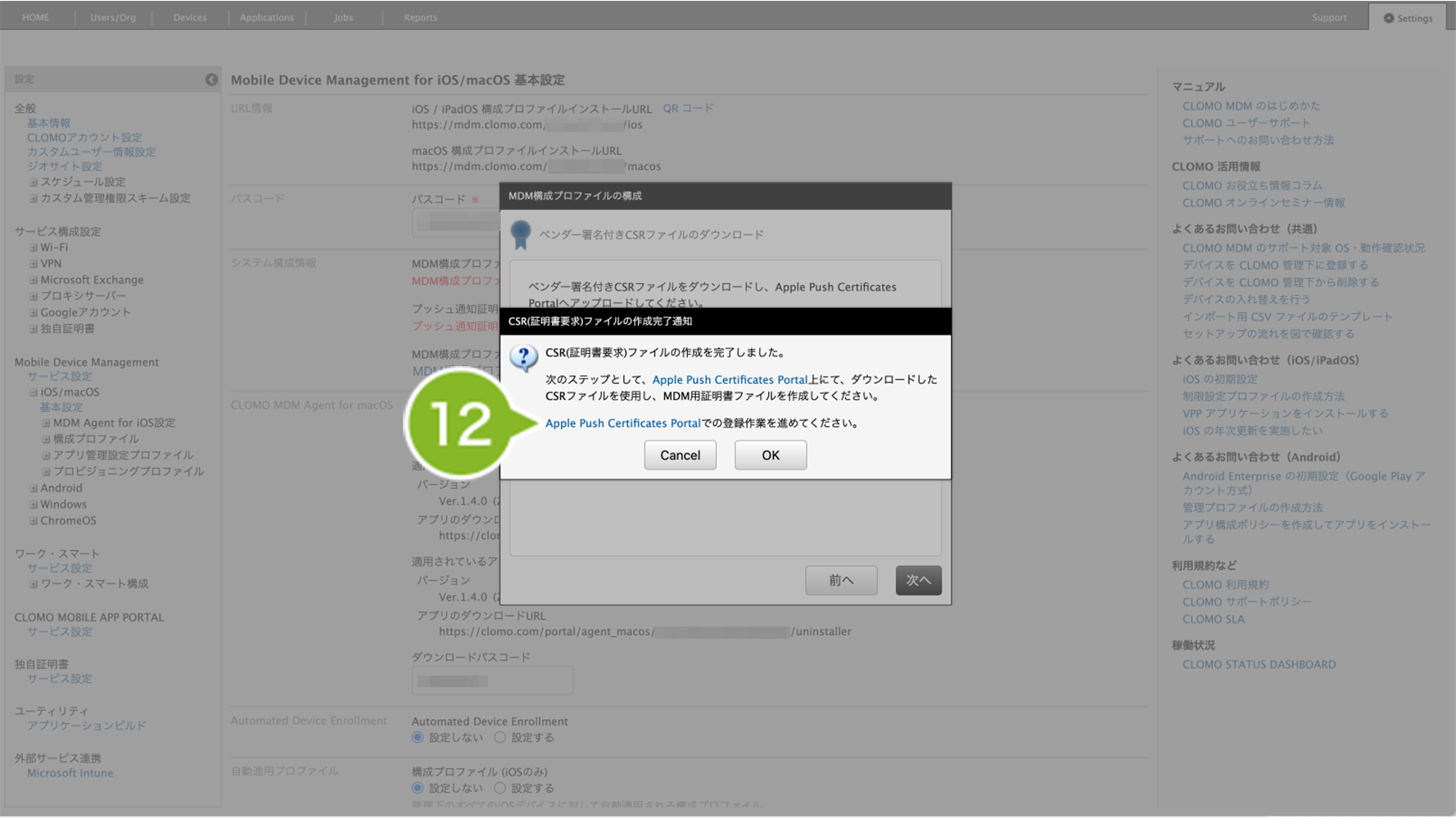The width and height of the screenshot is (1456, 819).
Task: Open the Applications tab
Action: [266, 17]
